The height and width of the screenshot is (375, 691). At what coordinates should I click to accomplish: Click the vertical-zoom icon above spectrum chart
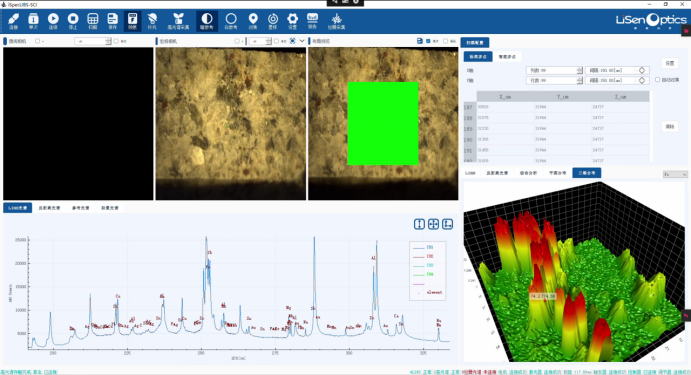419,224
